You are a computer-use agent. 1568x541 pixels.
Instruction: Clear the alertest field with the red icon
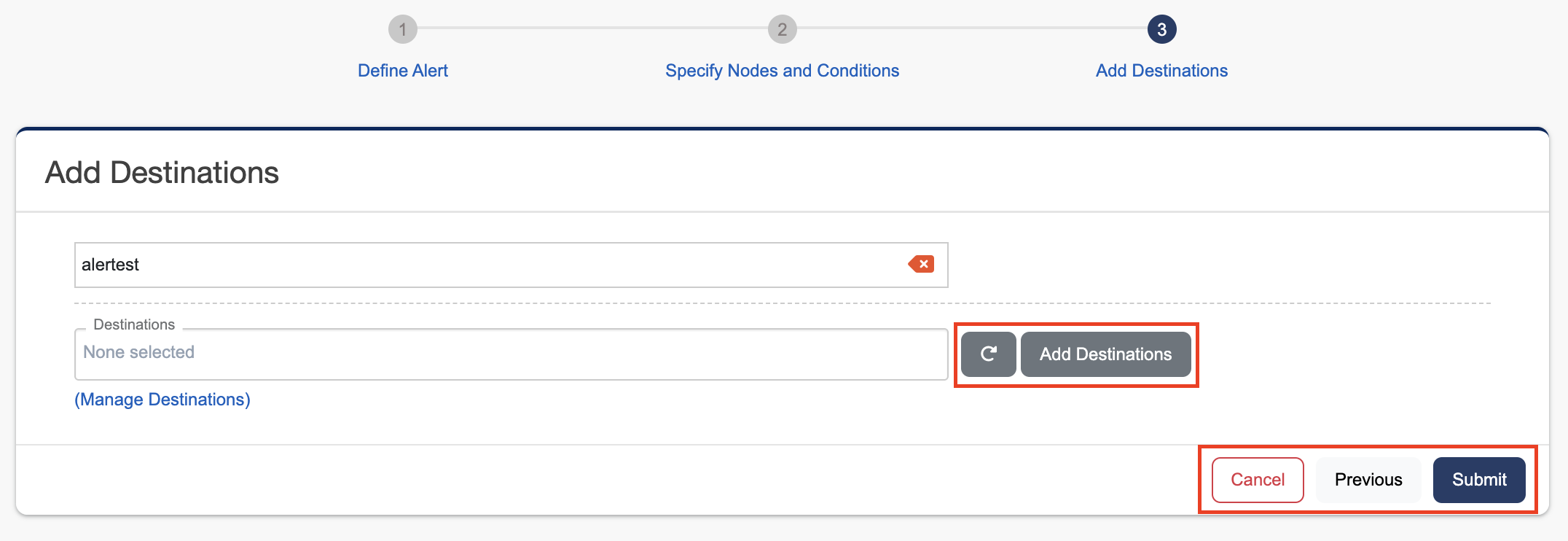tap(922, 264)
